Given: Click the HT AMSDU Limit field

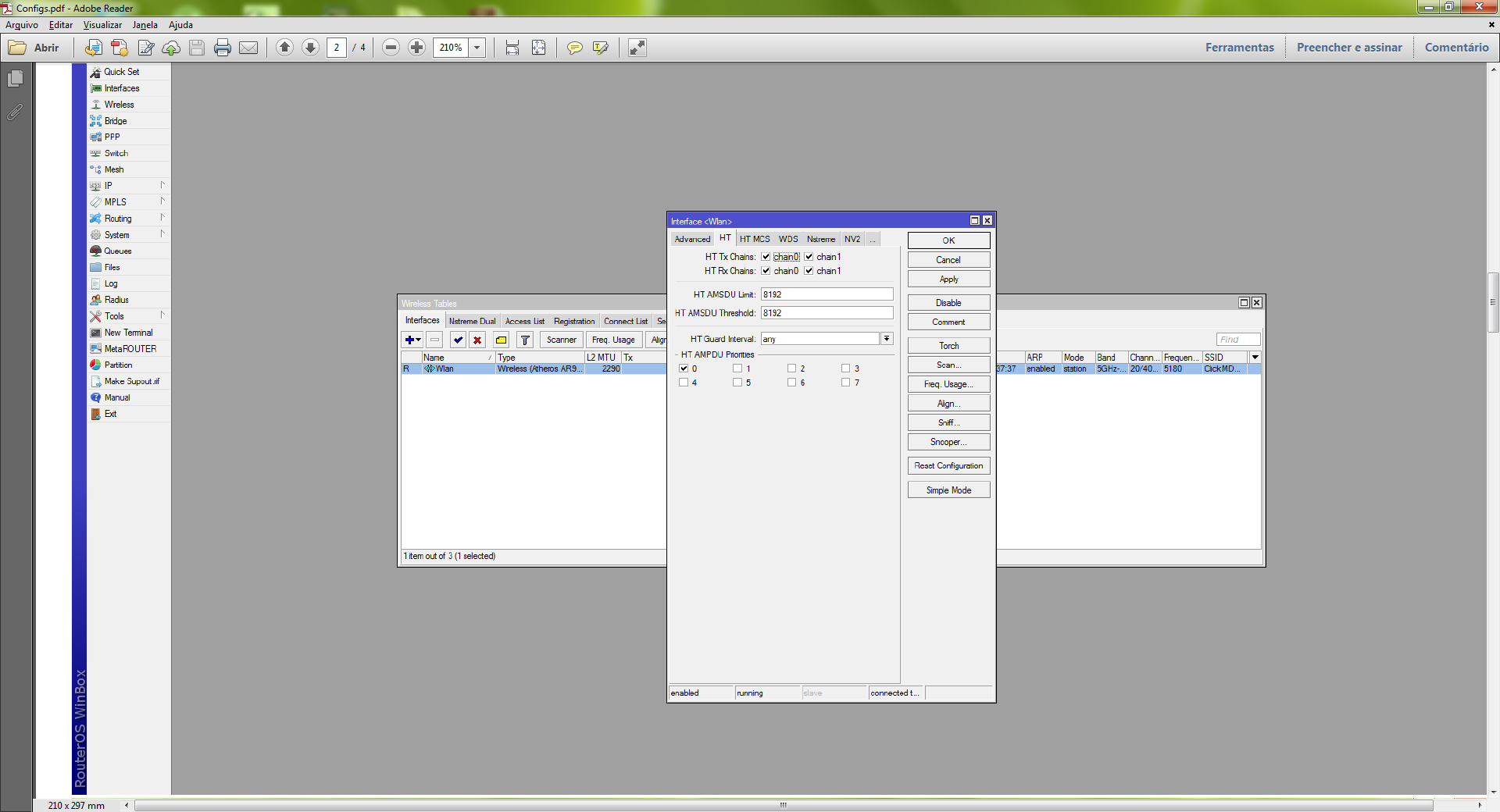Looking at the screenshot, I should (x=827, y=294).
